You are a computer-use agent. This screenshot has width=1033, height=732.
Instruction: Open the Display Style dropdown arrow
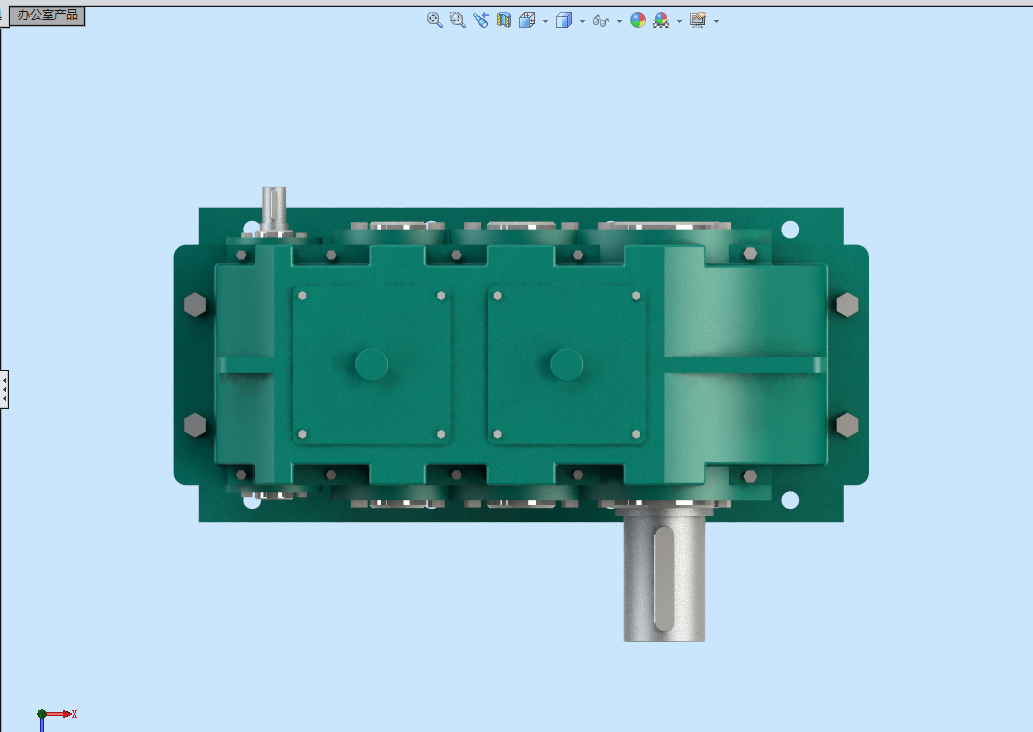pyautogui.click(x=582, y=21)
